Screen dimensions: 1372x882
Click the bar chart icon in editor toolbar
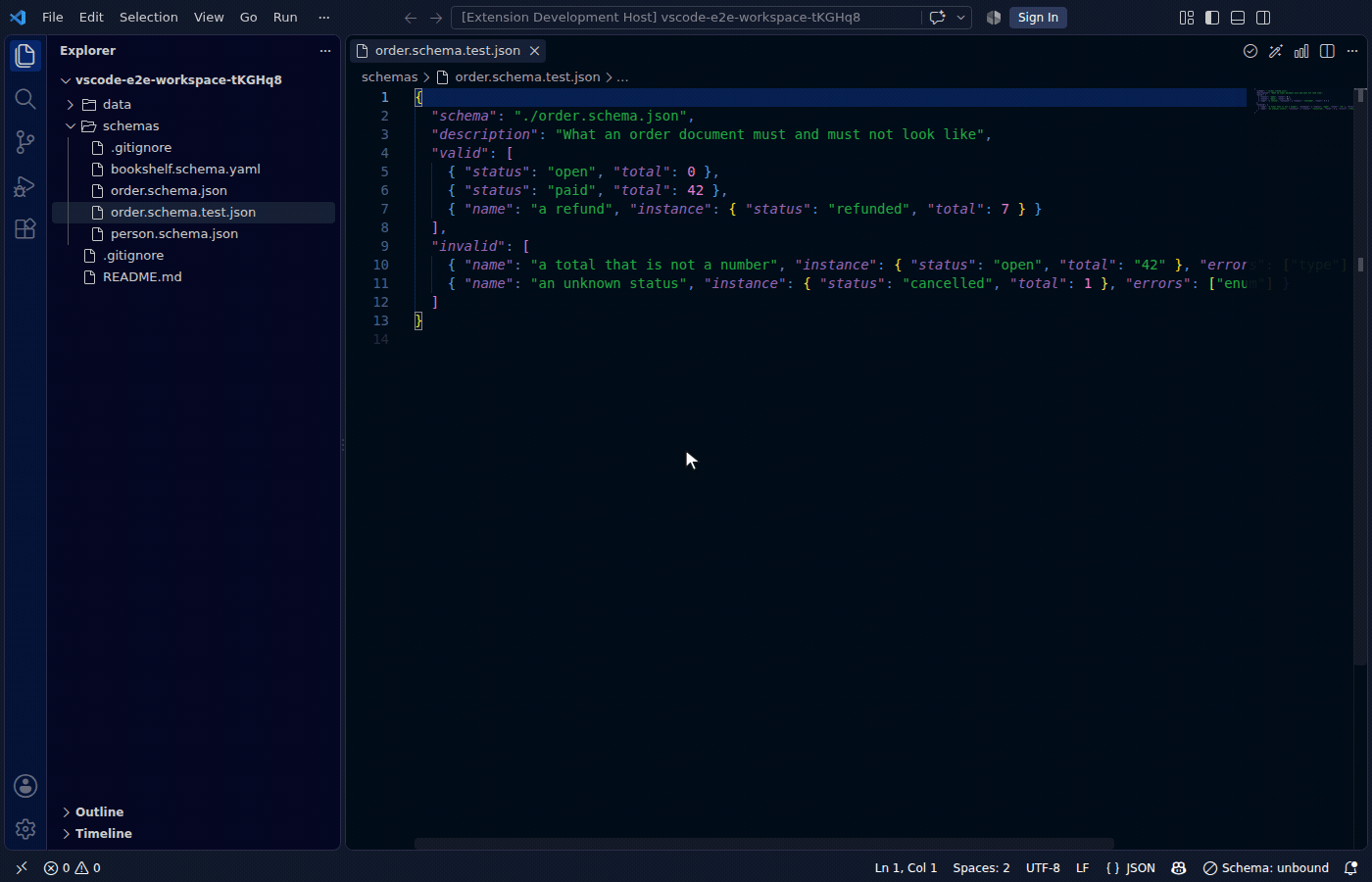1301,51
